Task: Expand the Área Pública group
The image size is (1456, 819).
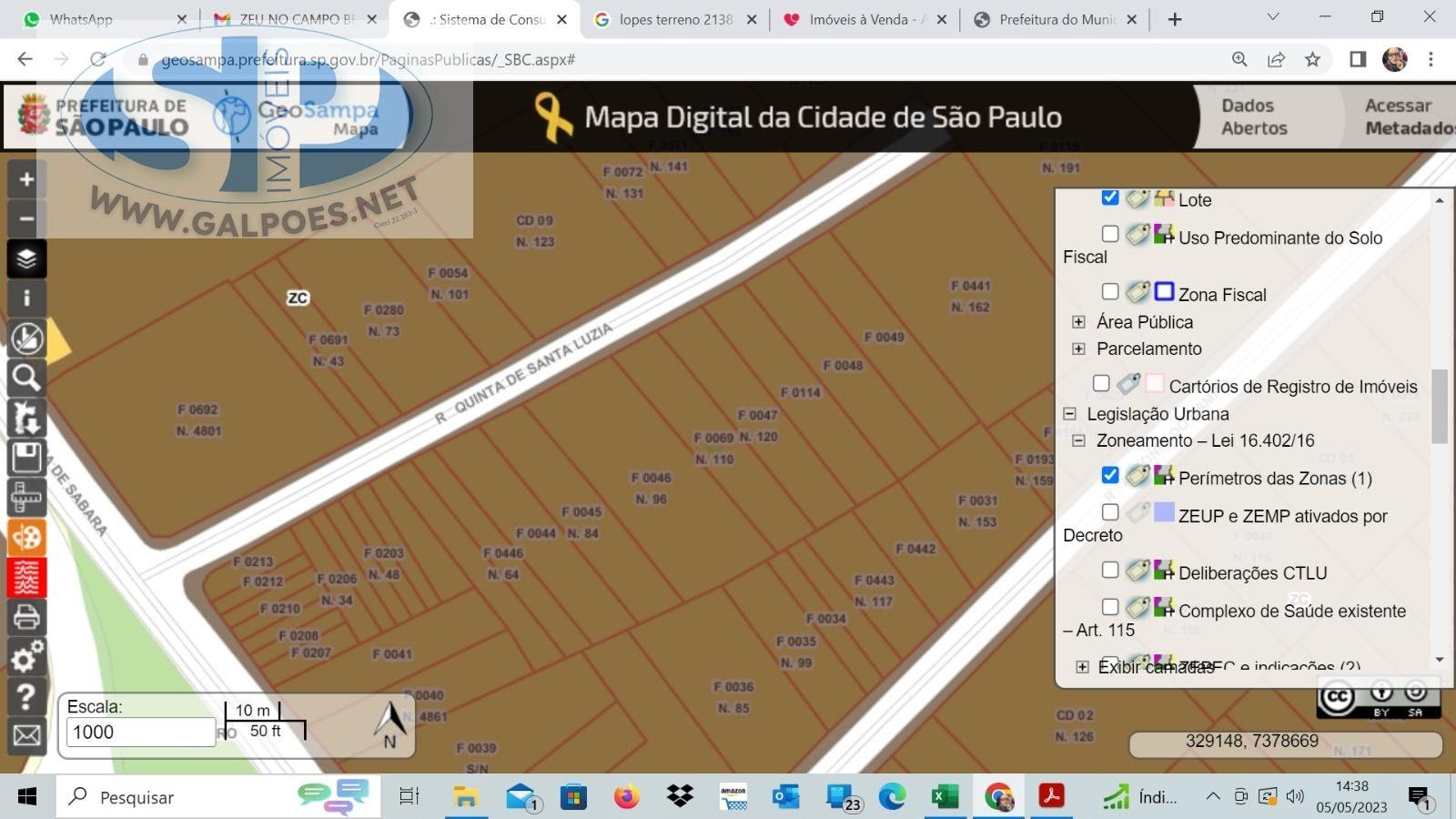Action: (x=1078, y=322)
